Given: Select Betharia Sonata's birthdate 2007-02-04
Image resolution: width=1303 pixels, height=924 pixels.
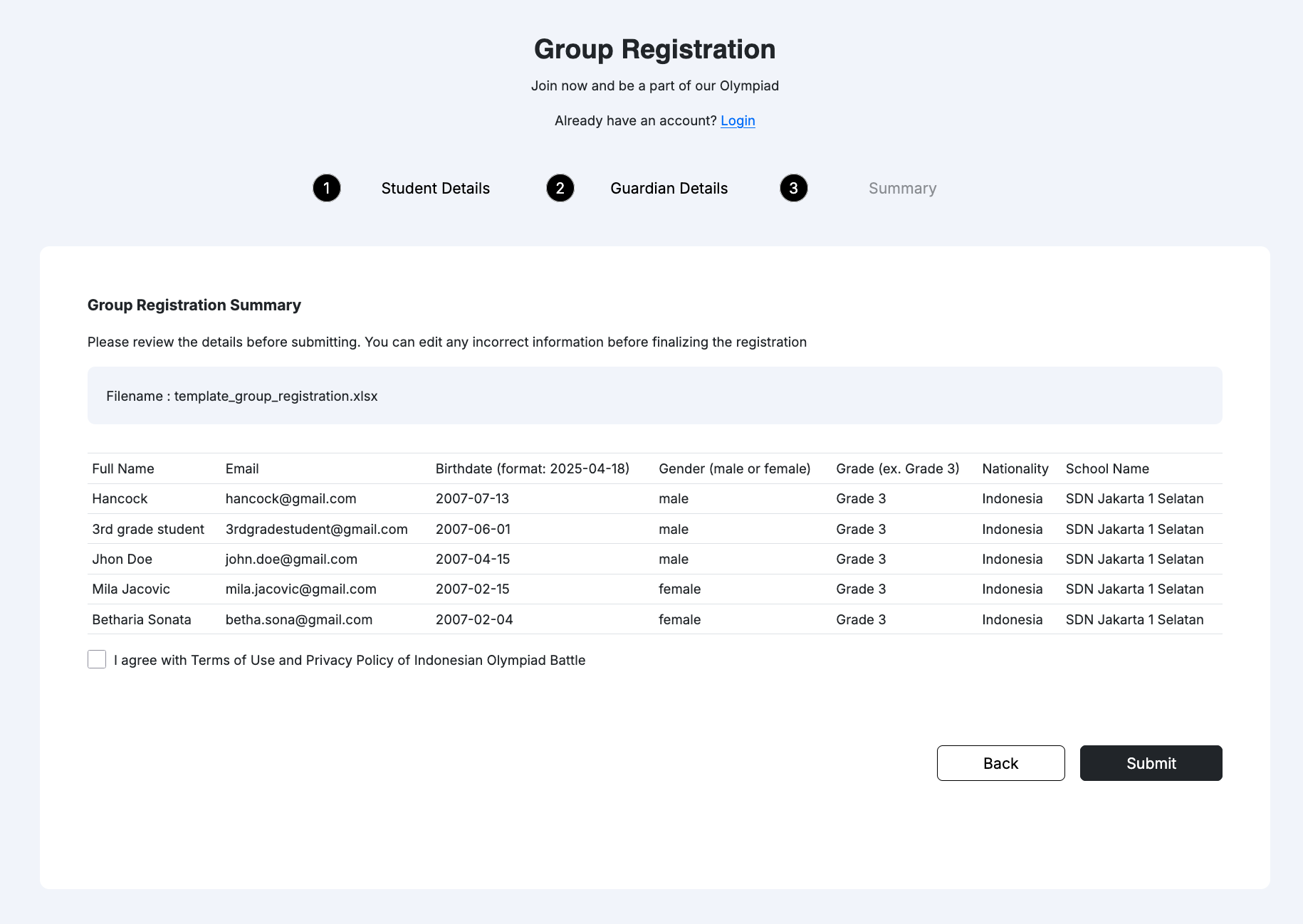Looking at the screenshot, I should [474, 620].
